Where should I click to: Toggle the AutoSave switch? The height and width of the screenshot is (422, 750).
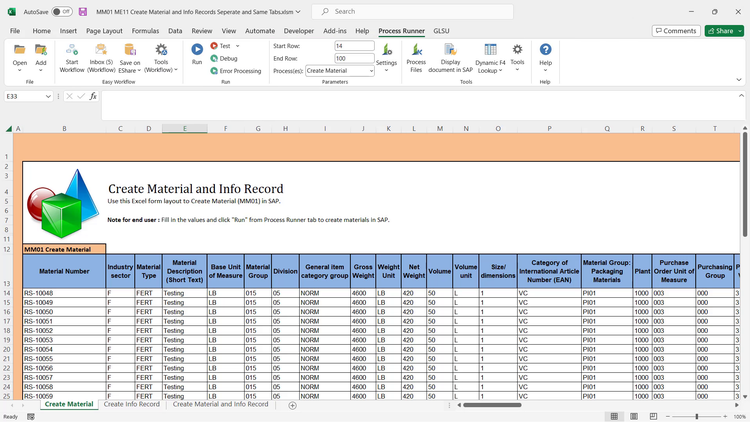point(62,11)
